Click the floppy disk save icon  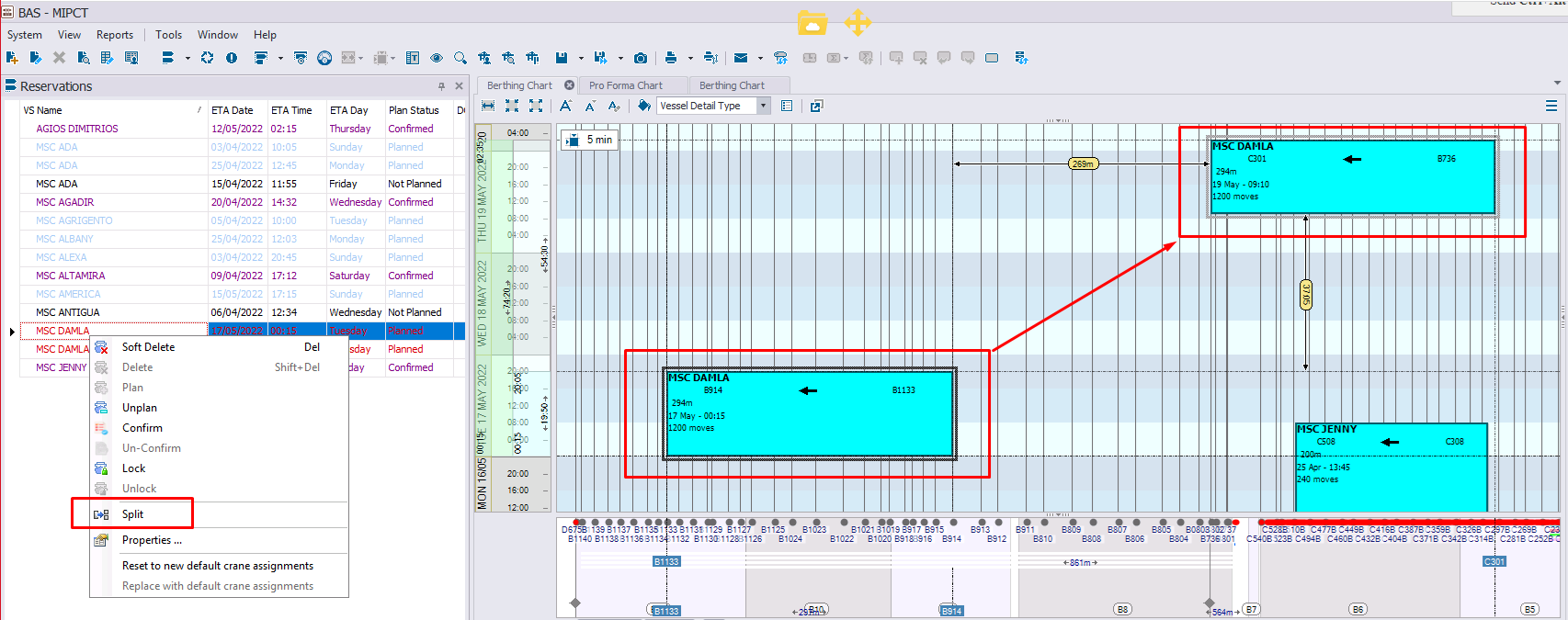[562, 58]
